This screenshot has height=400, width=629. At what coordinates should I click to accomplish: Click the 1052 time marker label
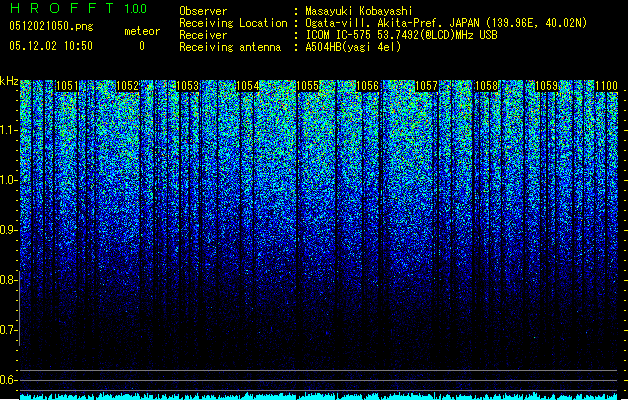[x=128, y=86]
